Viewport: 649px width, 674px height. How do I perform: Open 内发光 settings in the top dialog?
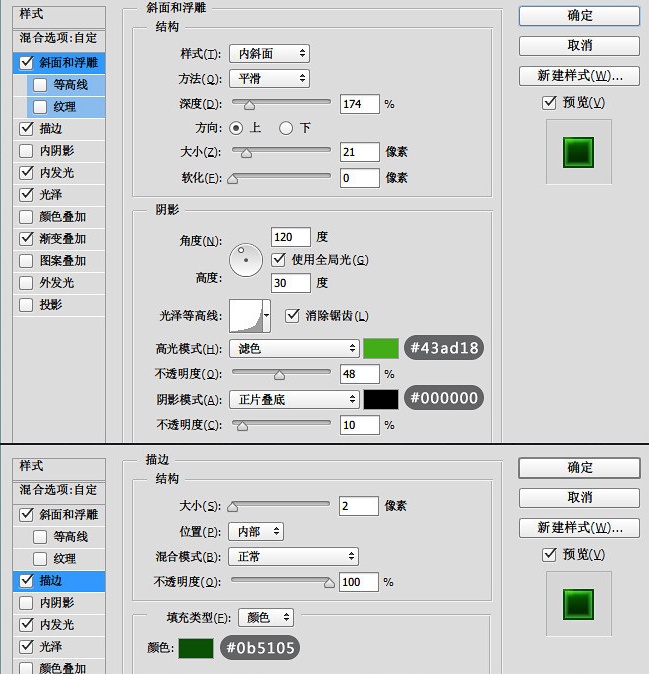pyautogui.click(x=57, y=173)
